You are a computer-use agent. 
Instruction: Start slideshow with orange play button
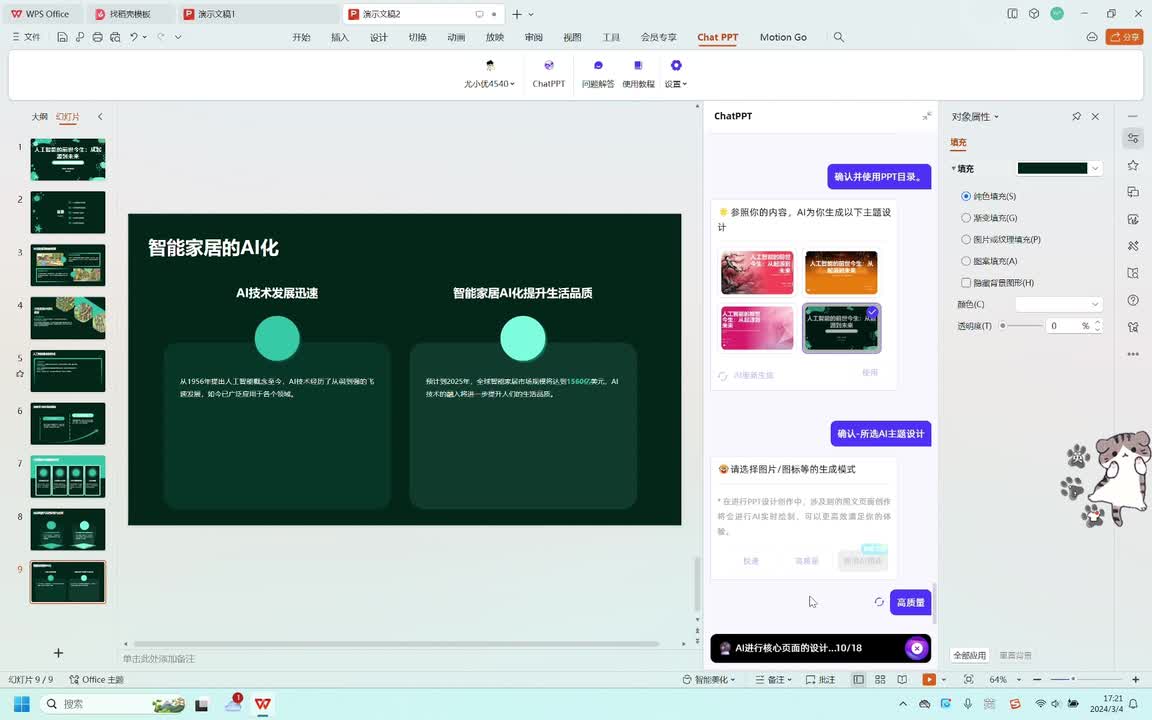(x=929, y=680)
